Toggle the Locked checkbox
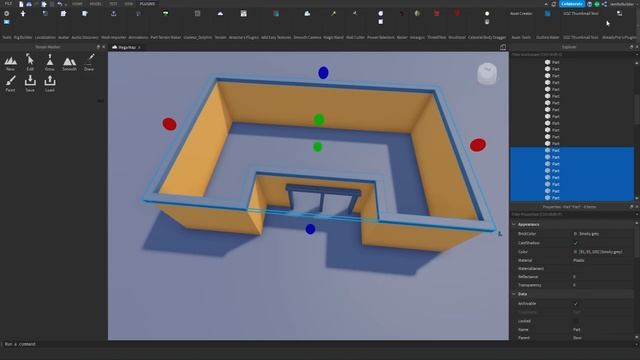Screen dimensions: 640x360 coord(576,321)
